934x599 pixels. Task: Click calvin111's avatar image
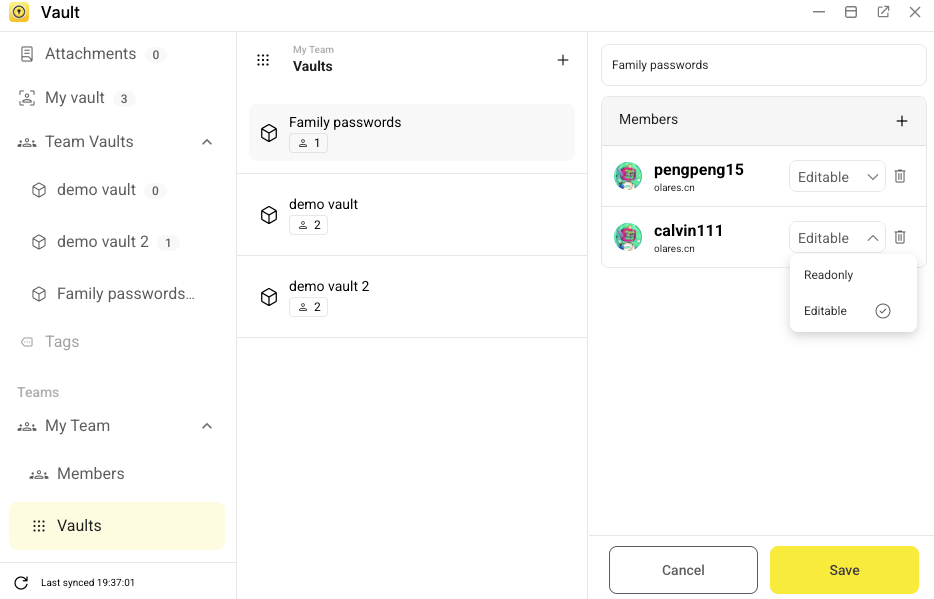tap(628, 237)
